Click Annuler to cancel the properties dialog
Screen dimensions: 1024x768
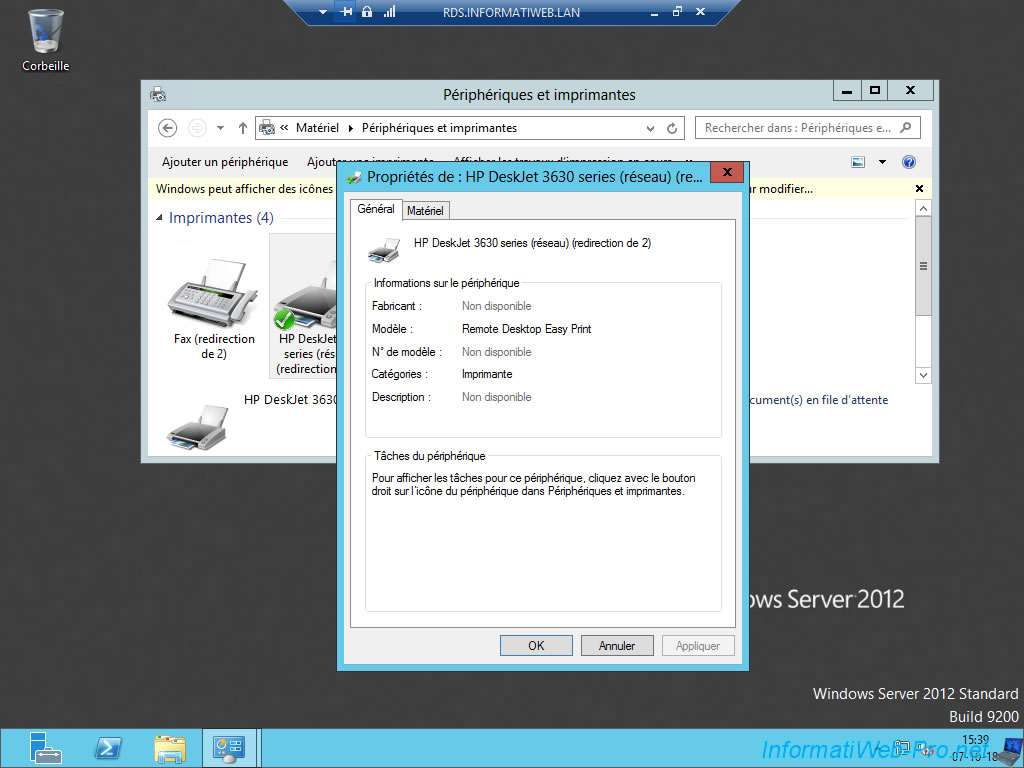pyautogui.click(x=617, y=645)
